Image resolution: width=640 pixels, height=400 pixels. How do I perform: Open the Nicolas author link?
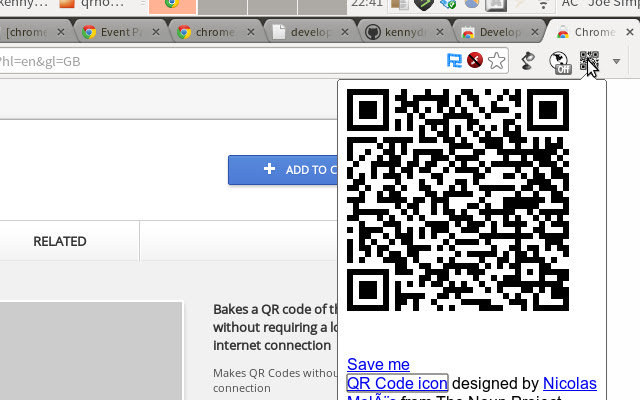pyautogui.click(x=570, y=383)
